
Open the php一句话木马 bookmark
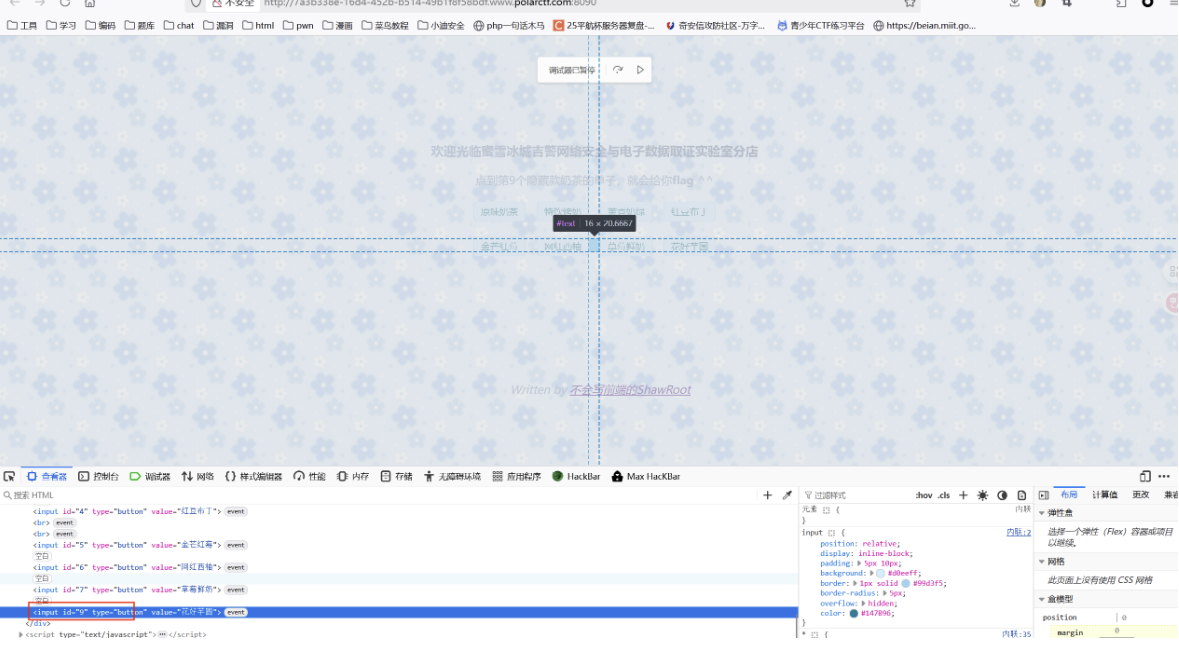[509, 26]
